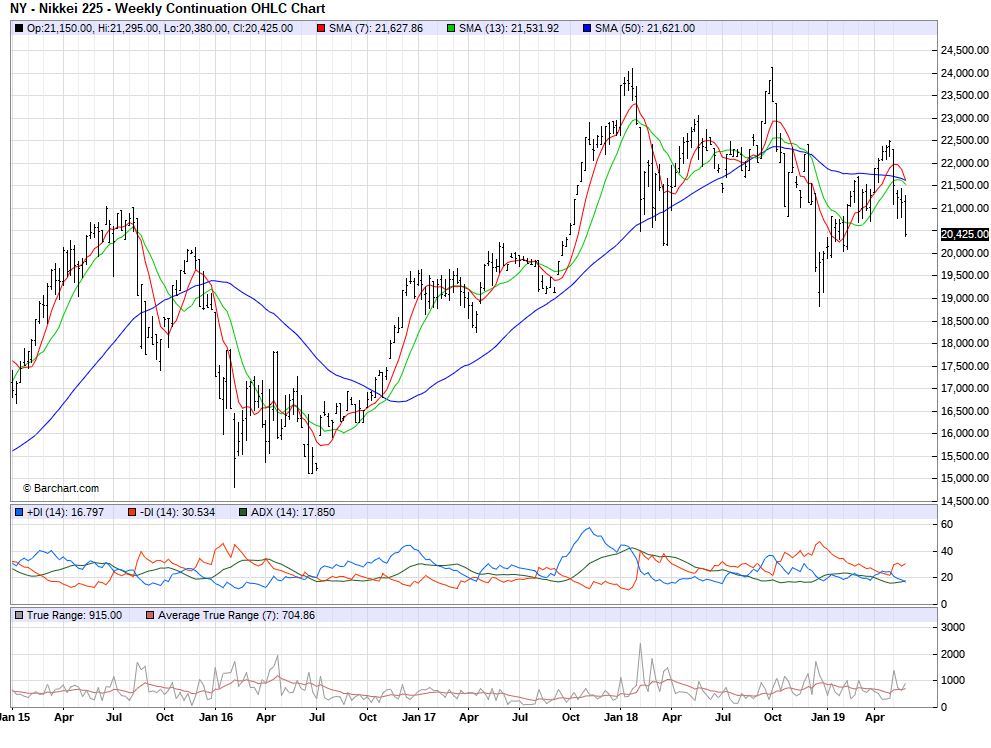Select the Jan 16 date axis label
The image size is (991, 748).
tap(216, 717)
